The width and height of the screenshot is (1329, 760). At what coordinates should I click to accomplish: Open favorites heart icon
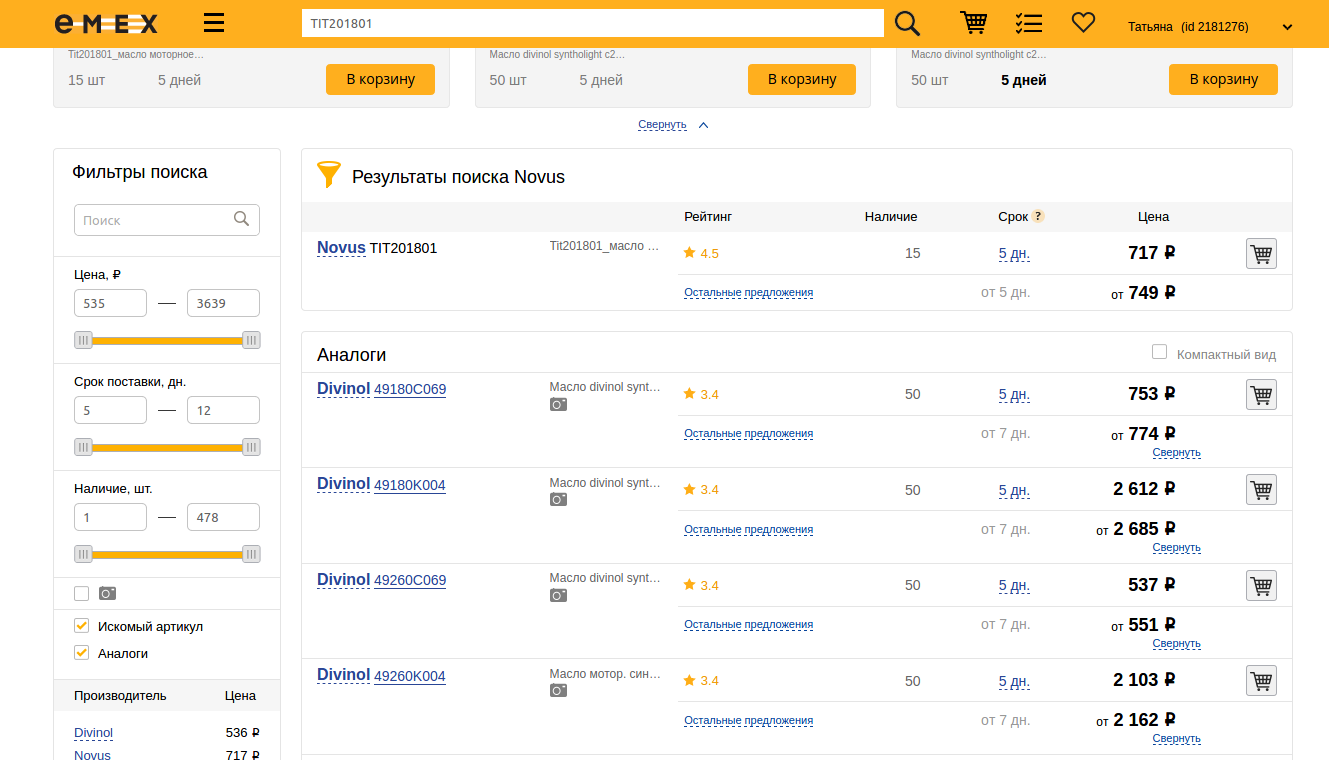point(1083,22)
